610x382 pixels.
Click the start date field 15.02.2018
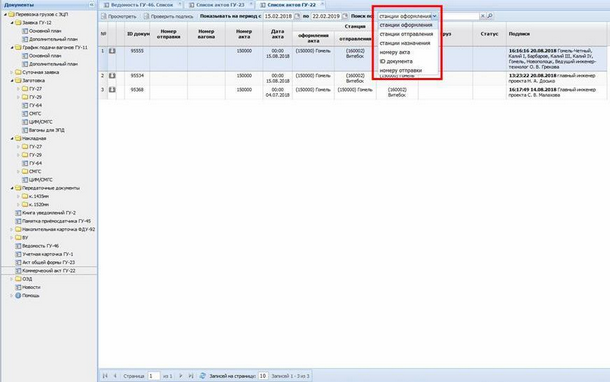point(278,16)
